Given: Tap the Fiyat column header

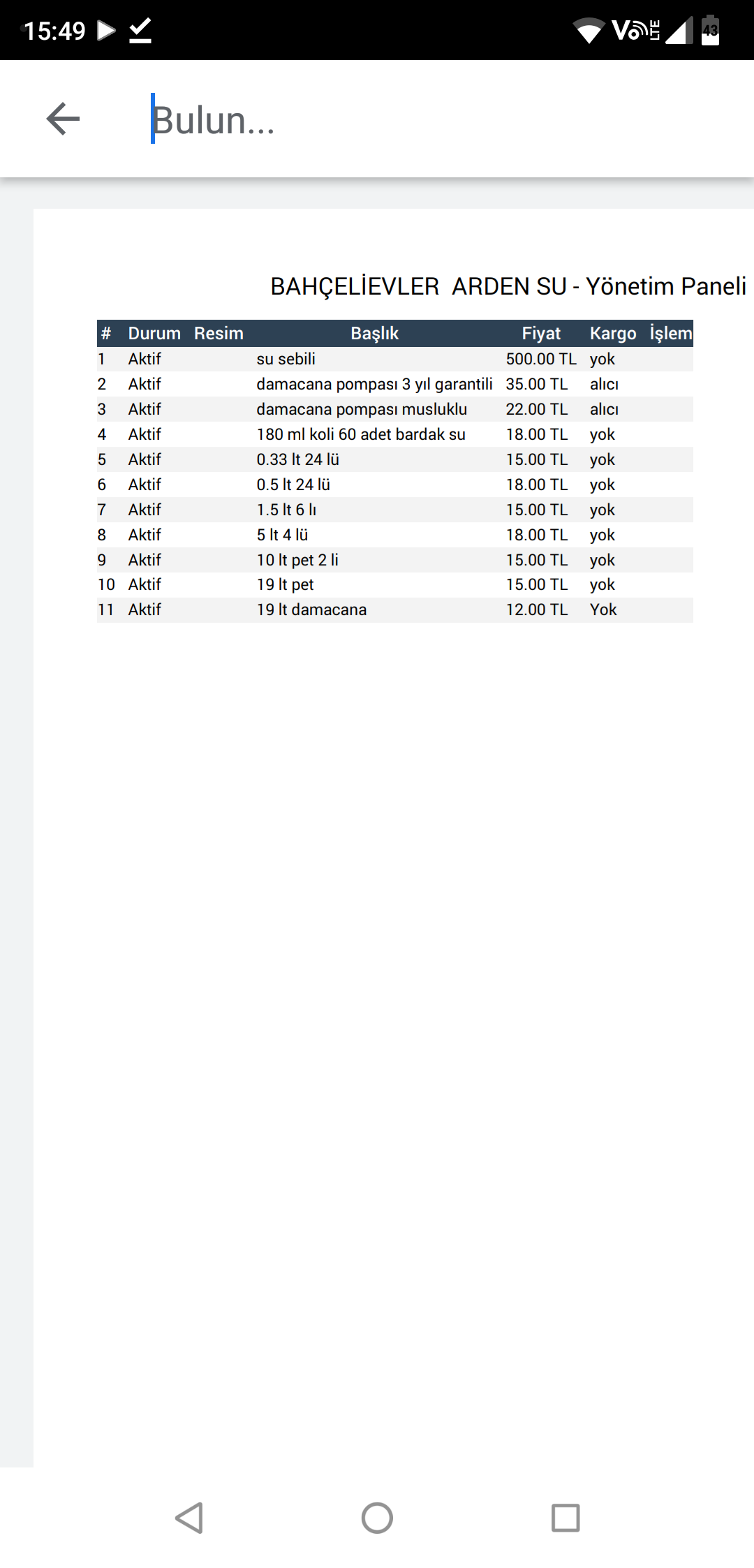Looking at the screenshot, I should click(x=541, y=334).
